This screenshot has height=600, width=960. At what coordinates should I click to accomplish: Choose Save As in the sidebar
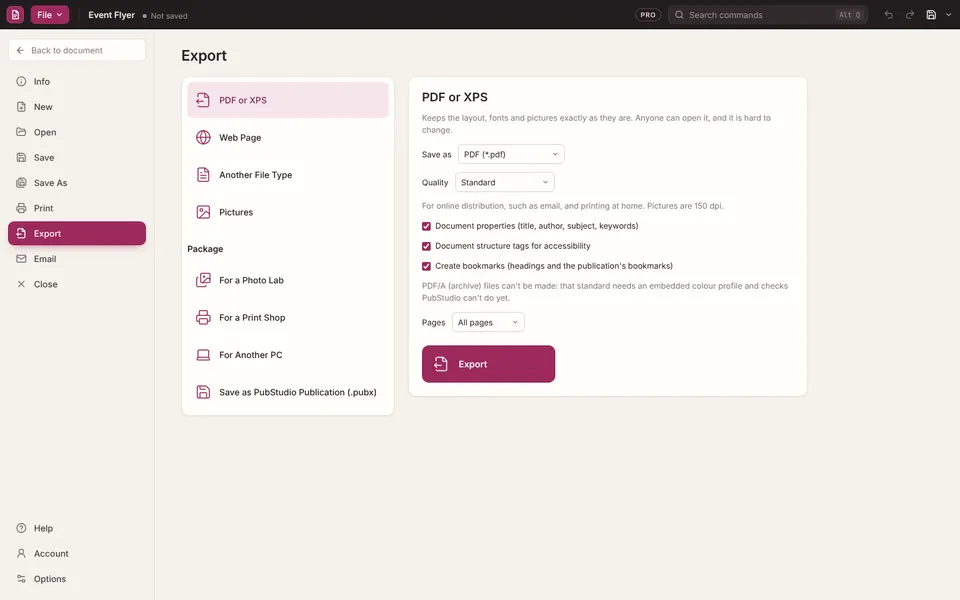77,182
